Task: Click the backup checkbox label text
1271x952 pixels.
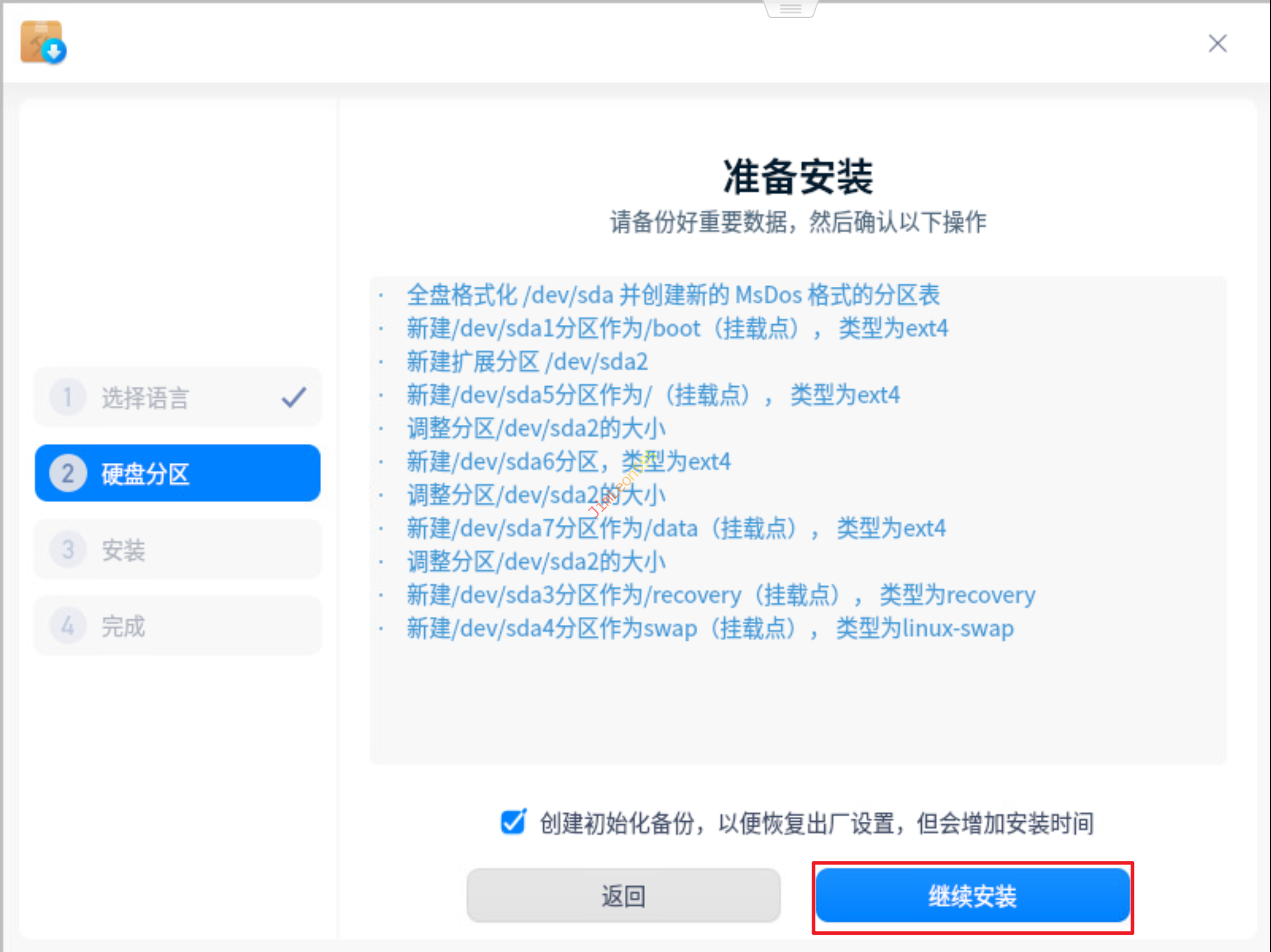Action: click(x=816, y=823)
